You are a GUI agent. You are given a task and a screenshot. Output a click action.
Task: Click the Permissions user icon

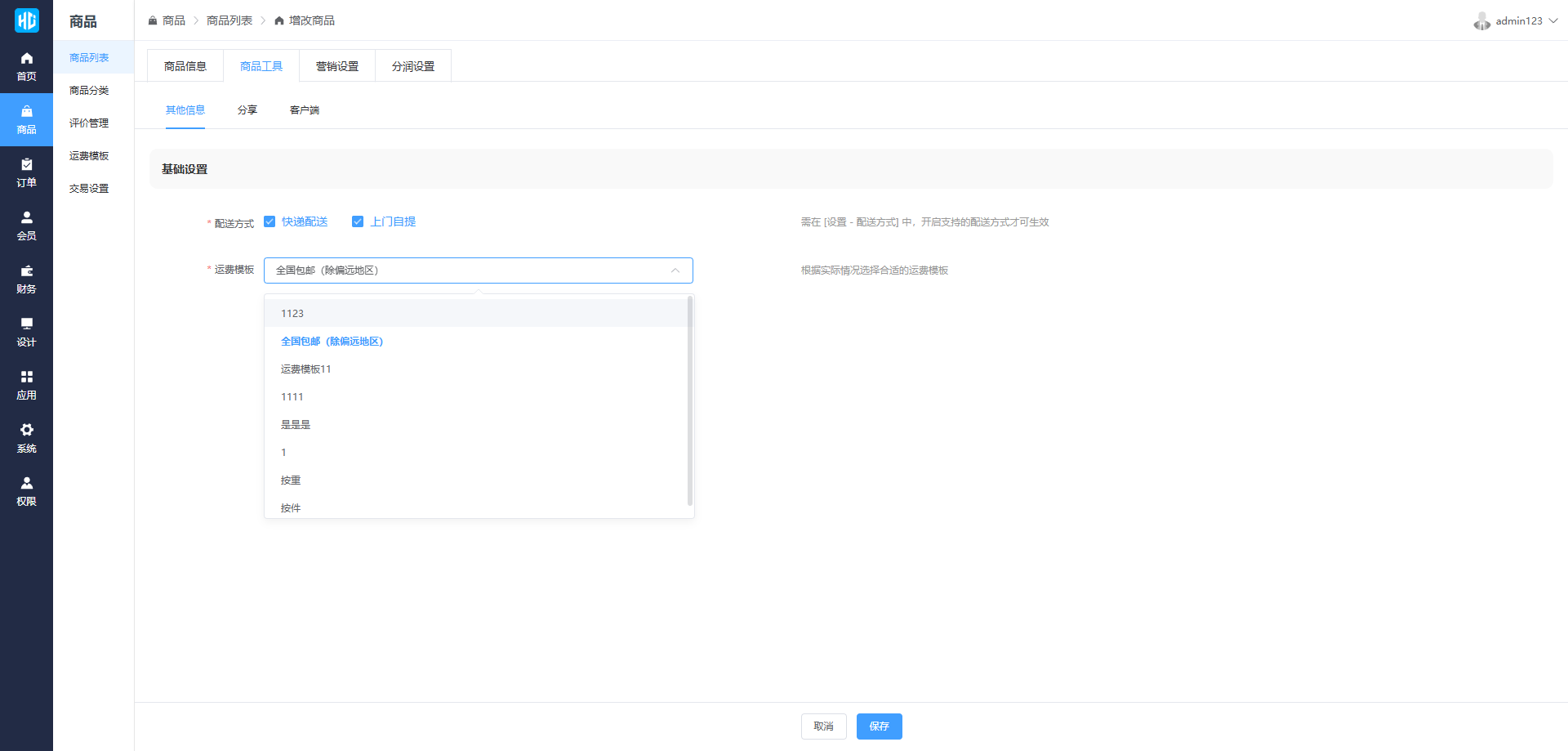pyautogui.click(x=26, y=483)
